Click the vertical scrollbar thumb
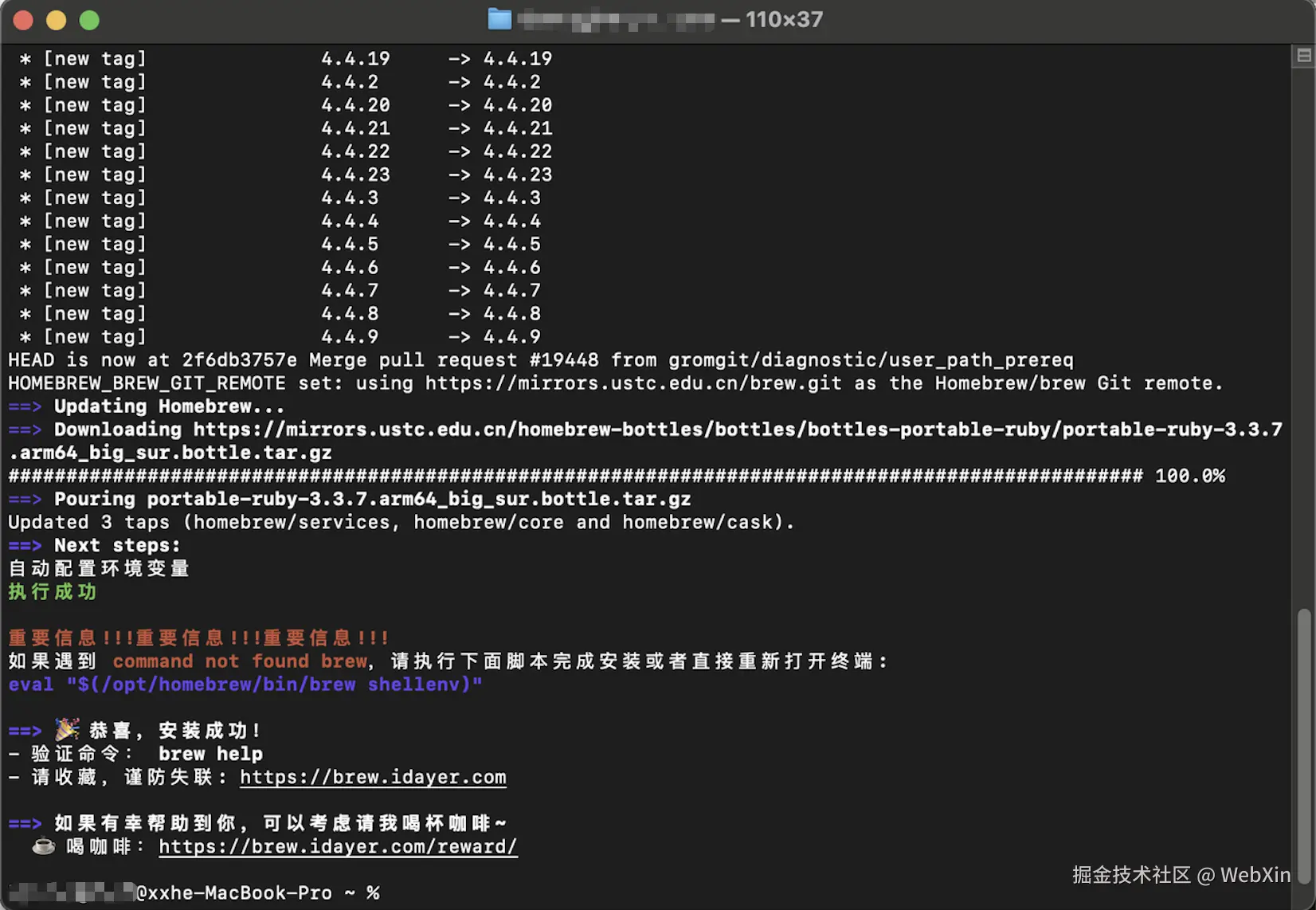The image size is (1316, 910). coord(1304,745)
